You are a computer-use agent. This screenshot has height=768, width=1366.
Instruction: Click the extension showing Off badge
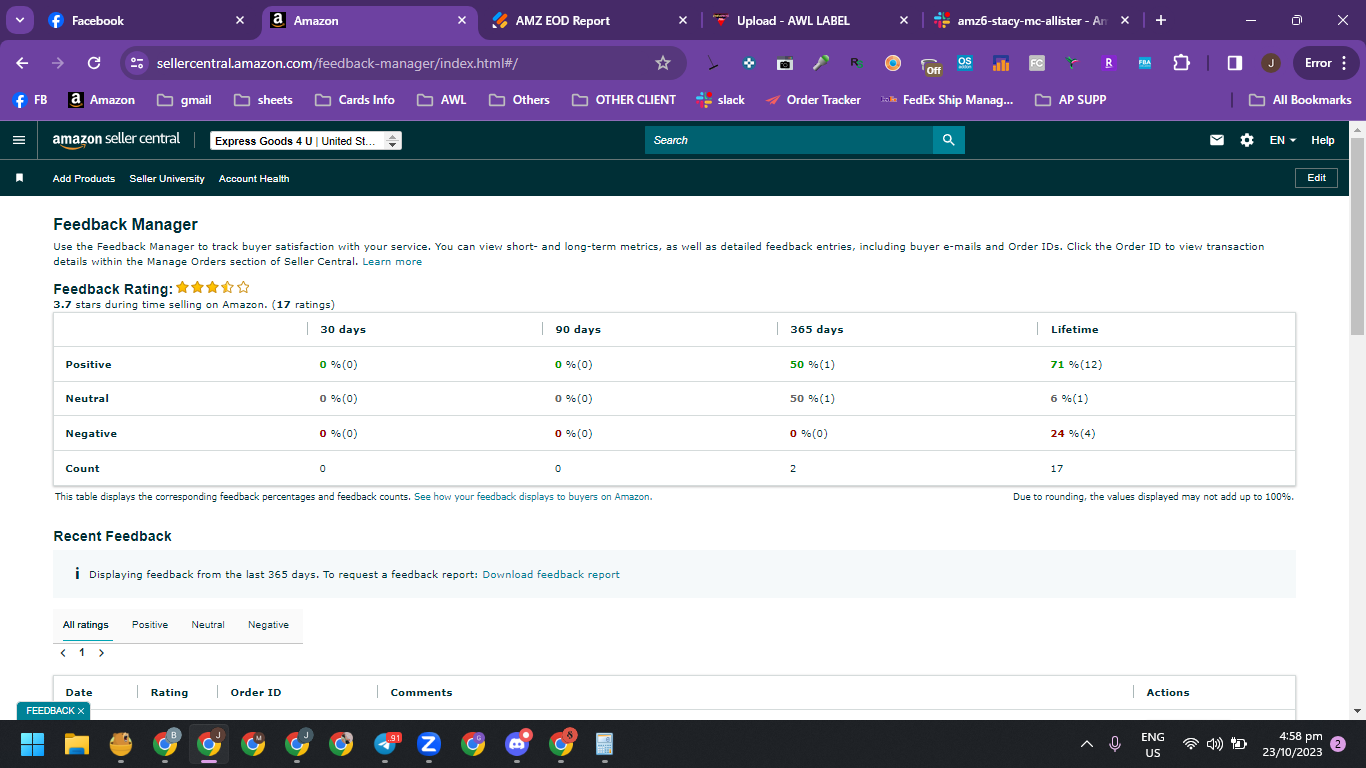click(930, 65)
